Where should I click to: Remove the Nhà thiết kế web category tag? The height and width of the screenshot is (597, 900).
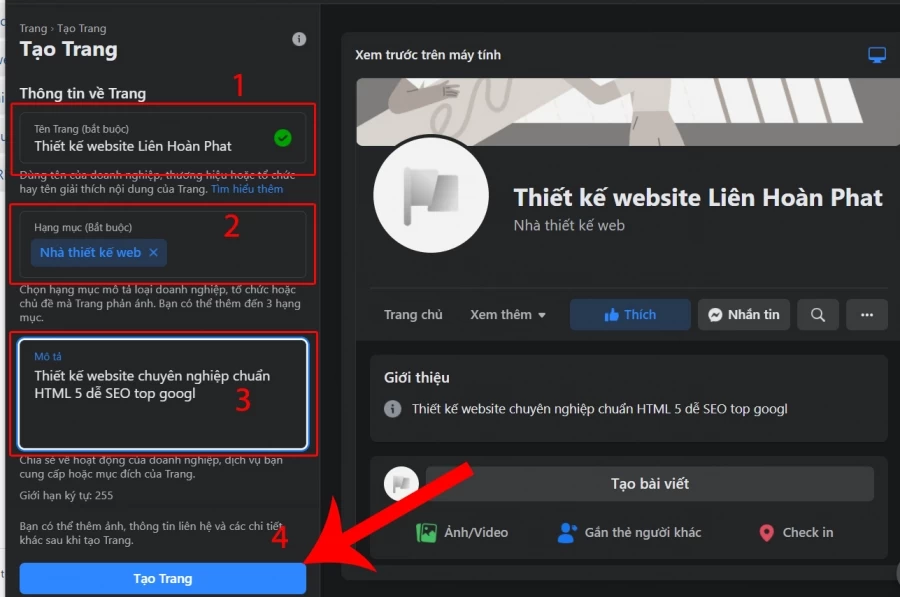[153, 253]
